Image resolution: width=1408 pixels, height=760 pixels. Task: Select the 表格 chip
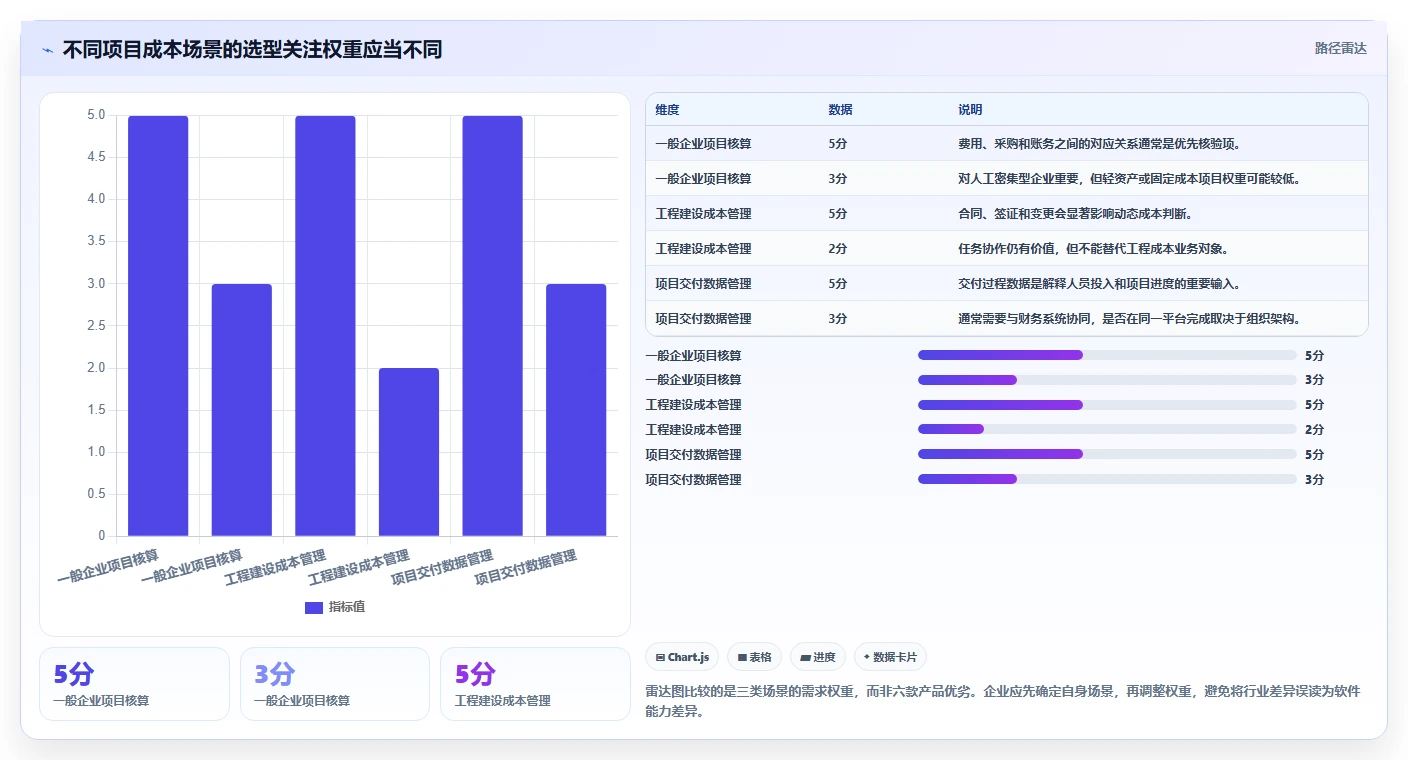tap(754, 657)
